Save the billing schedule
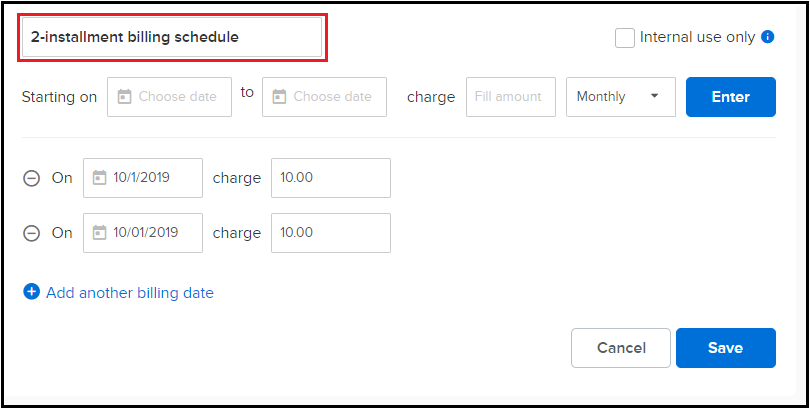 point(726,348)
